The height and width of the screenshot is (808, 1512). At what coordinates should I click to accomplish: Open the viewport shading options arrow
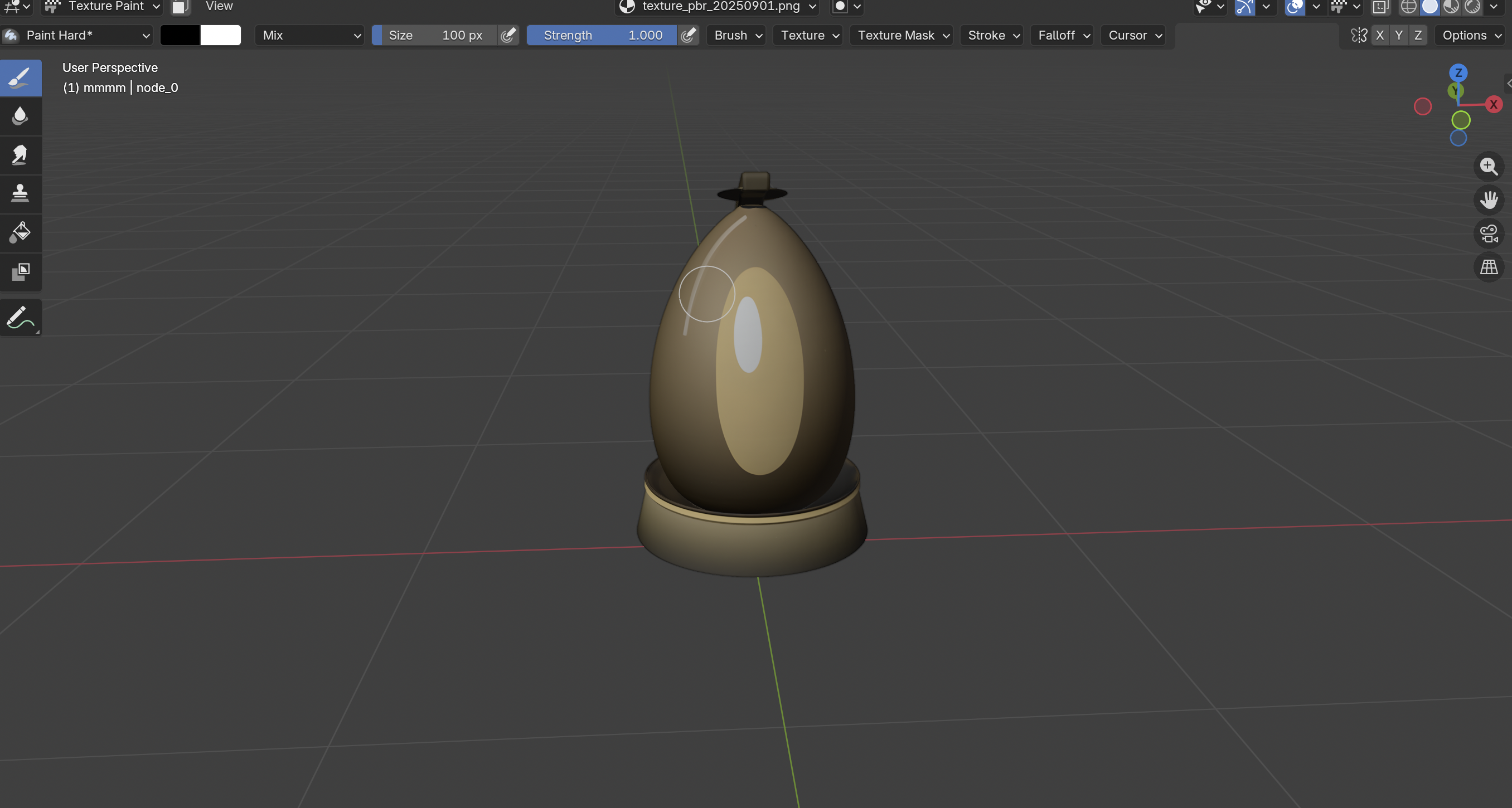[x=1493, y=7]
